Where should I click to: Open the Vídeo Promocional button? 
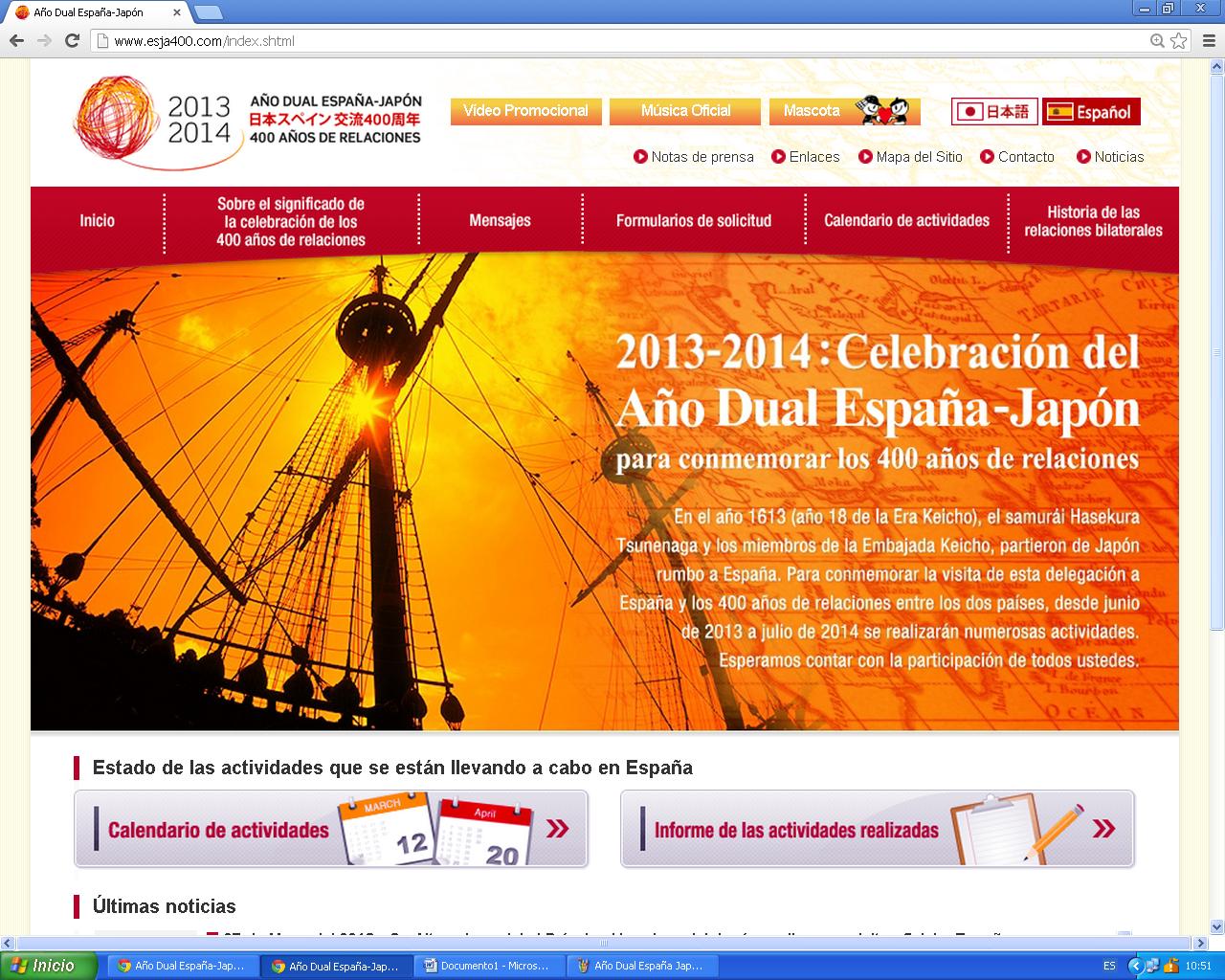(x=525, y=111)
